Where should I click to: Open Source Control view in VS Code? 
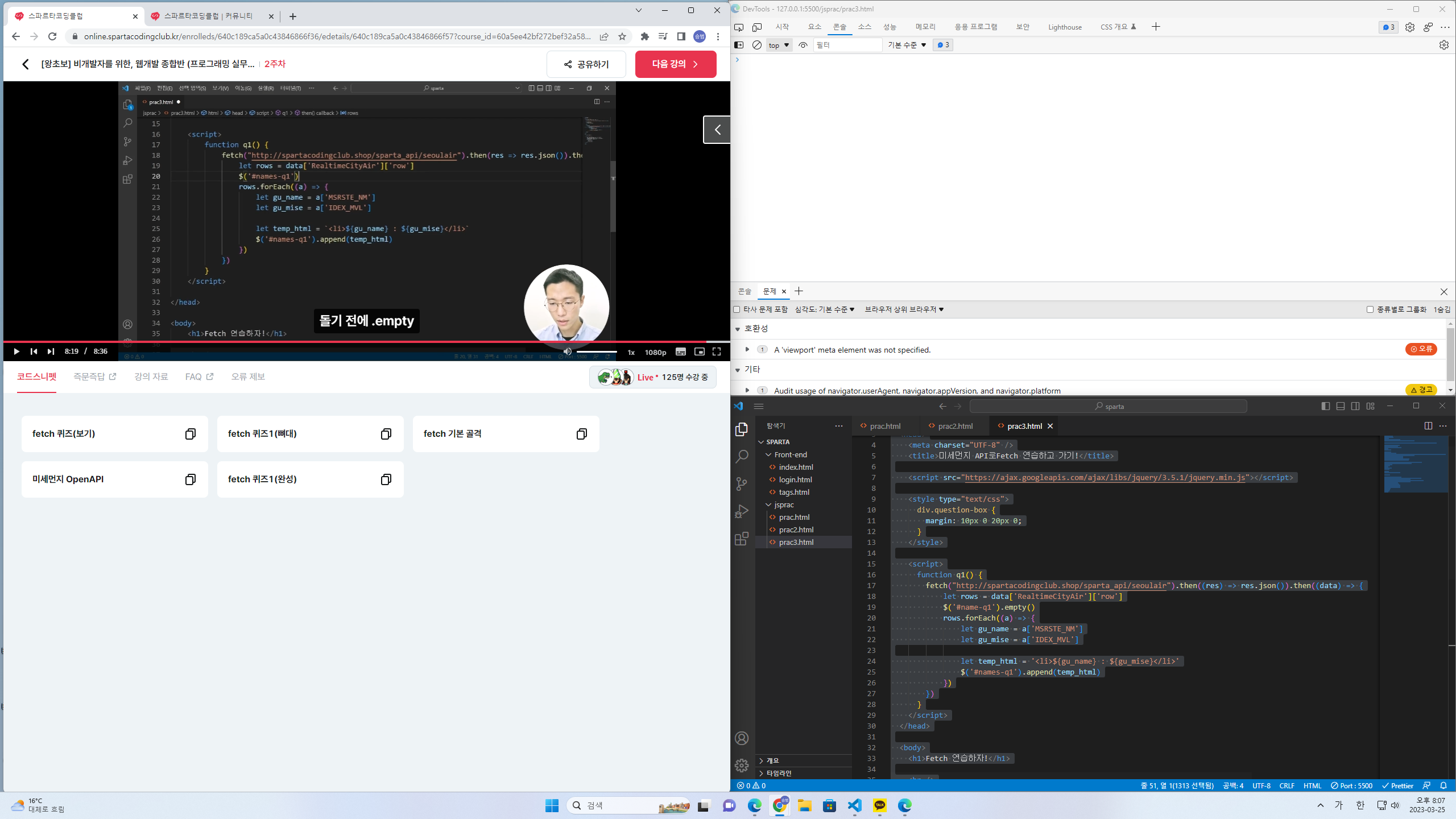pos(742,484)
